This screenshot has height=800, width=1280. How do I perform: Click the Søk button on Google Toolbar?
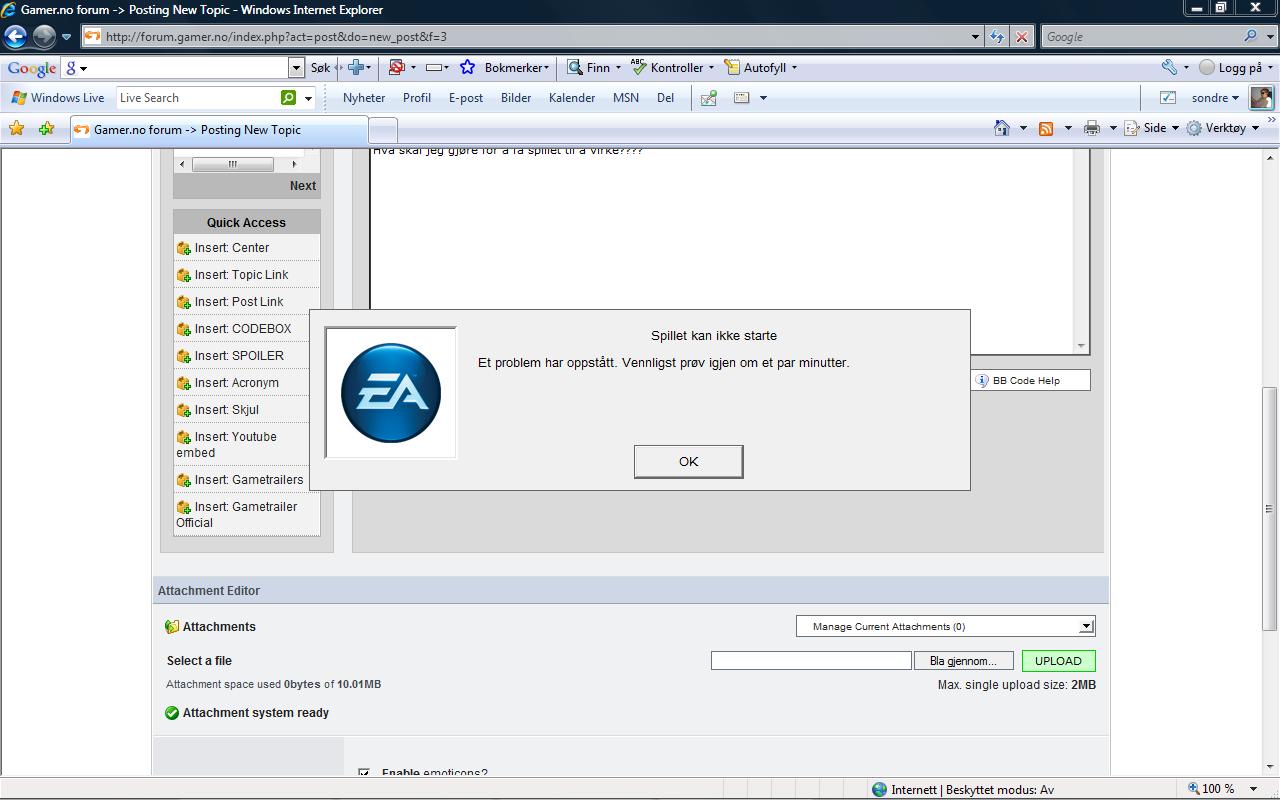click(320, 68)
